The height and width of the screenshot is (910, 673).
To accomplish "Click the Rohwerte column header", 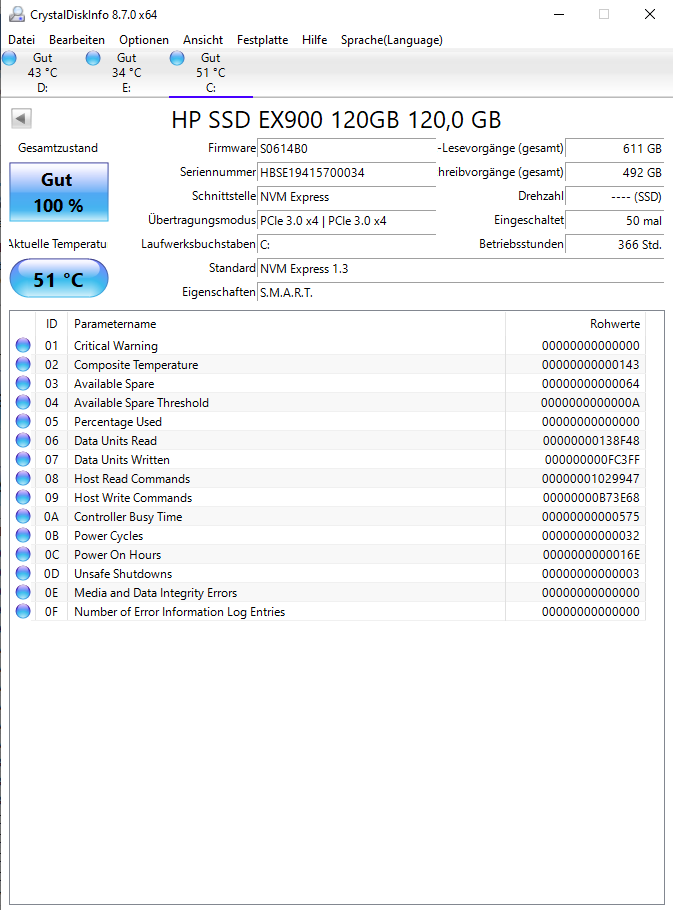I will tap(576, 324).
